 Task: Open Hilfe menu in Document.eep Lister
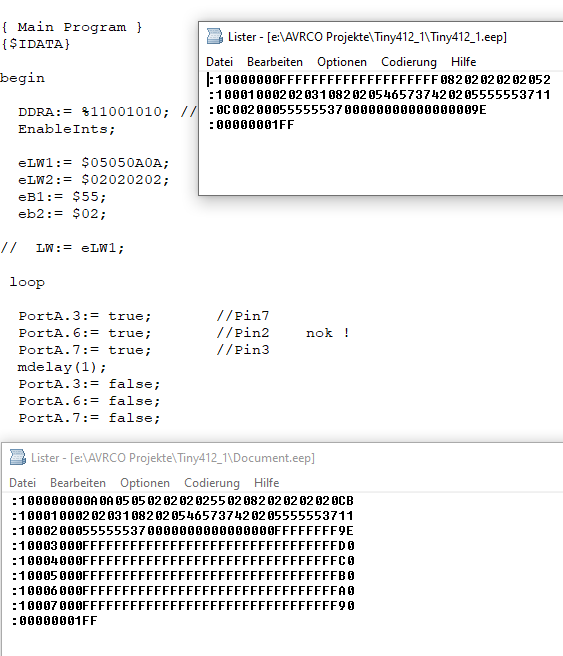pos(266,483)
